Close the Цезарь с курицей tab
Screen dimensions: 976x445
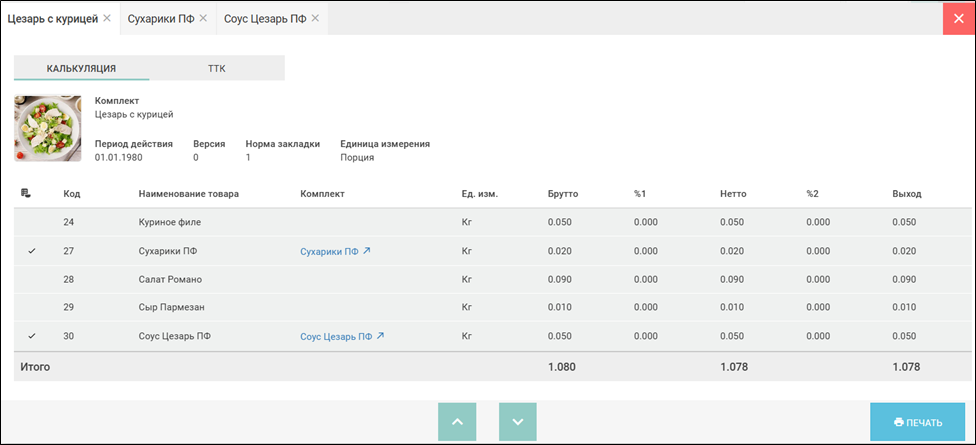[x=107, y=18]
